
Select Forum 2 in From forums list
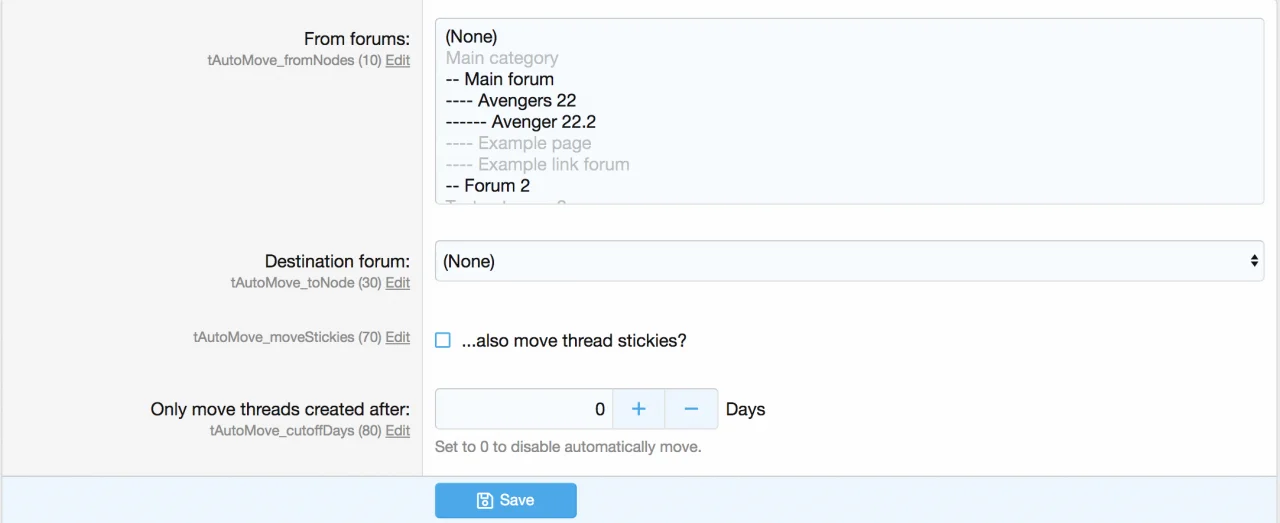(496, 186)
